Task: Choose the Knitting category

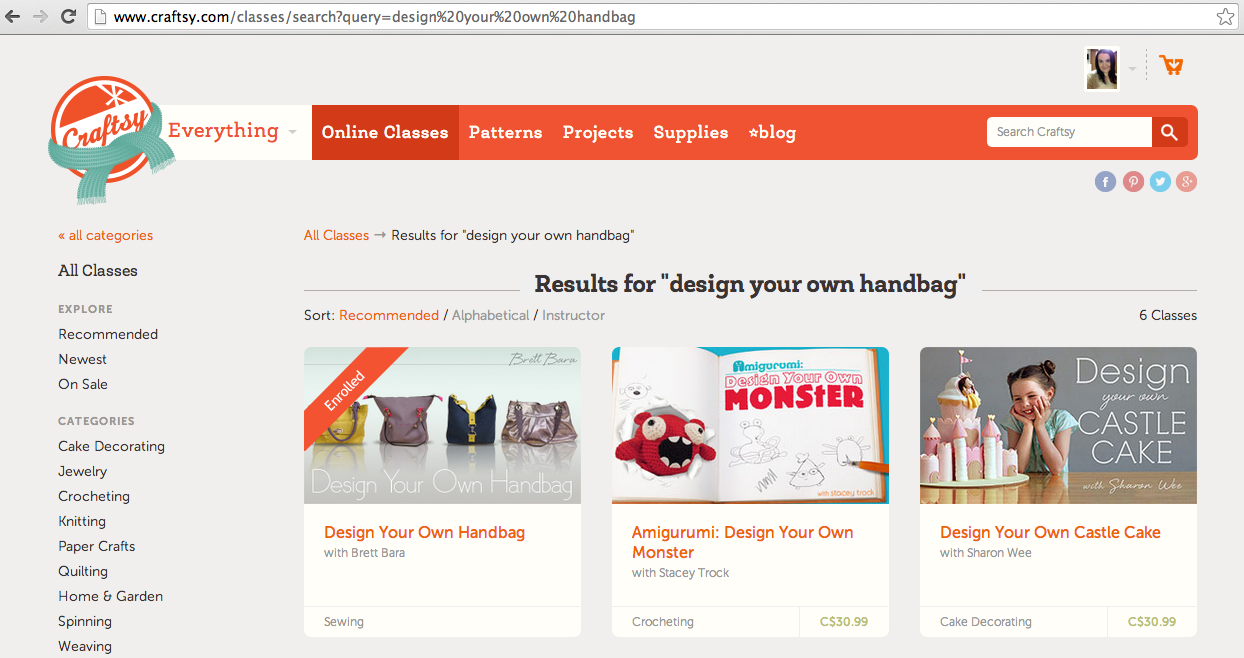Action: coord(82,521)
